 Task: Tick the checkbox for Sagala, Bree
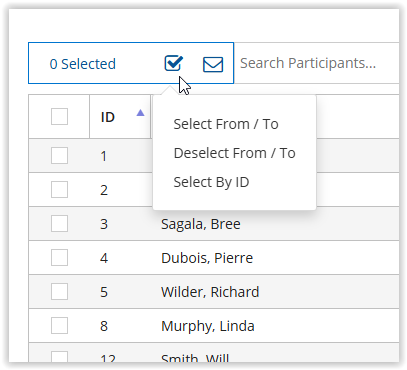59,223
